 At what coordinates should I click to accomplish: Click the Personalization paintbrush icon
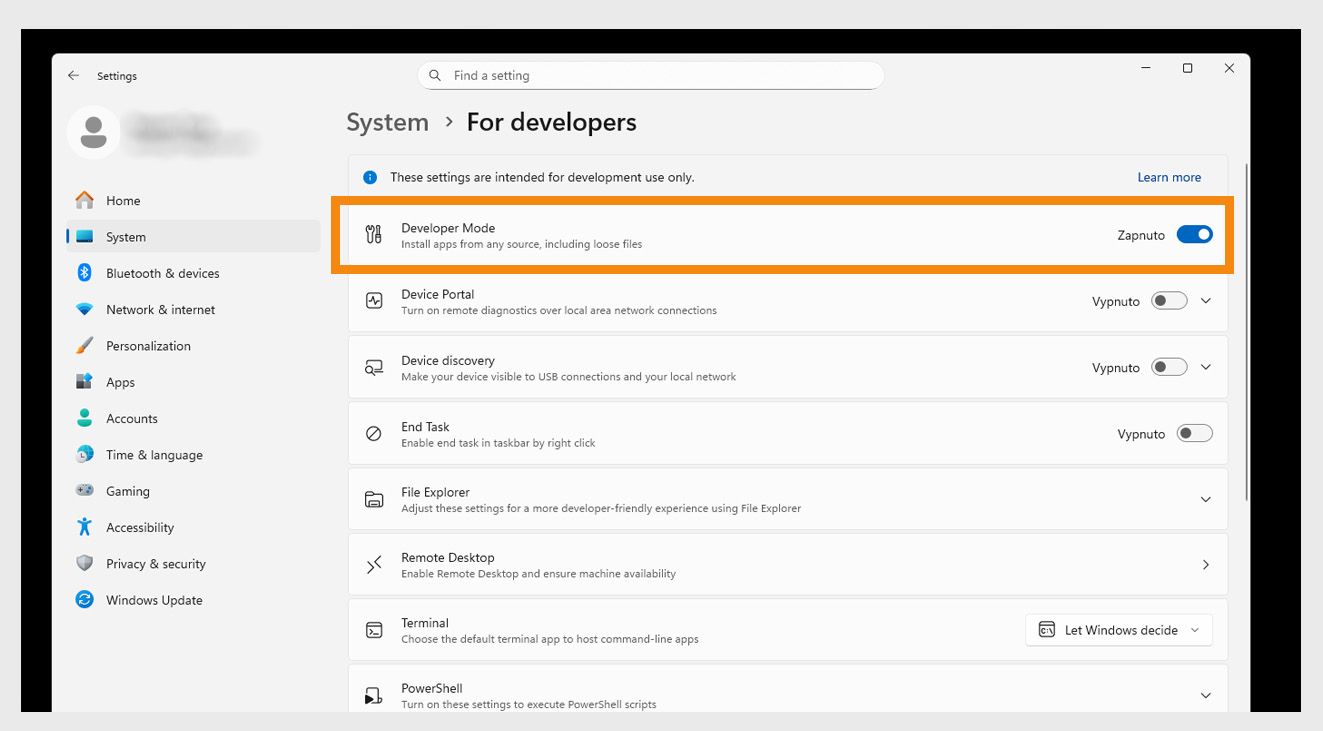tap(85, 346)
